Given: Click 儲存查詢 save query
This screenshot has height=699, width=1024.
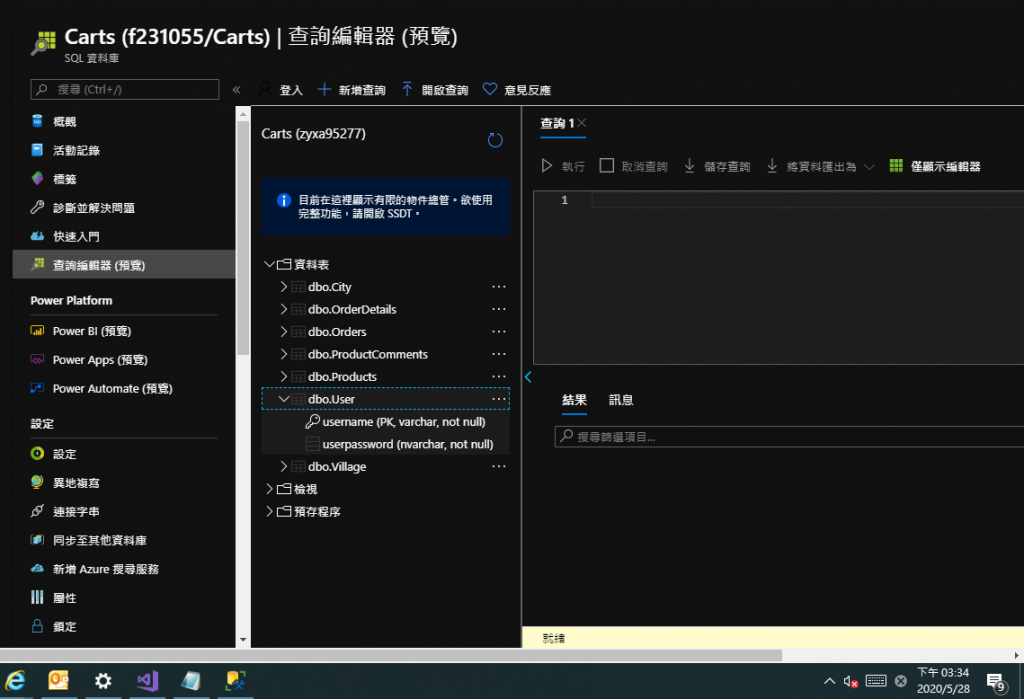Looking at the screenshot, I should 717,166.
